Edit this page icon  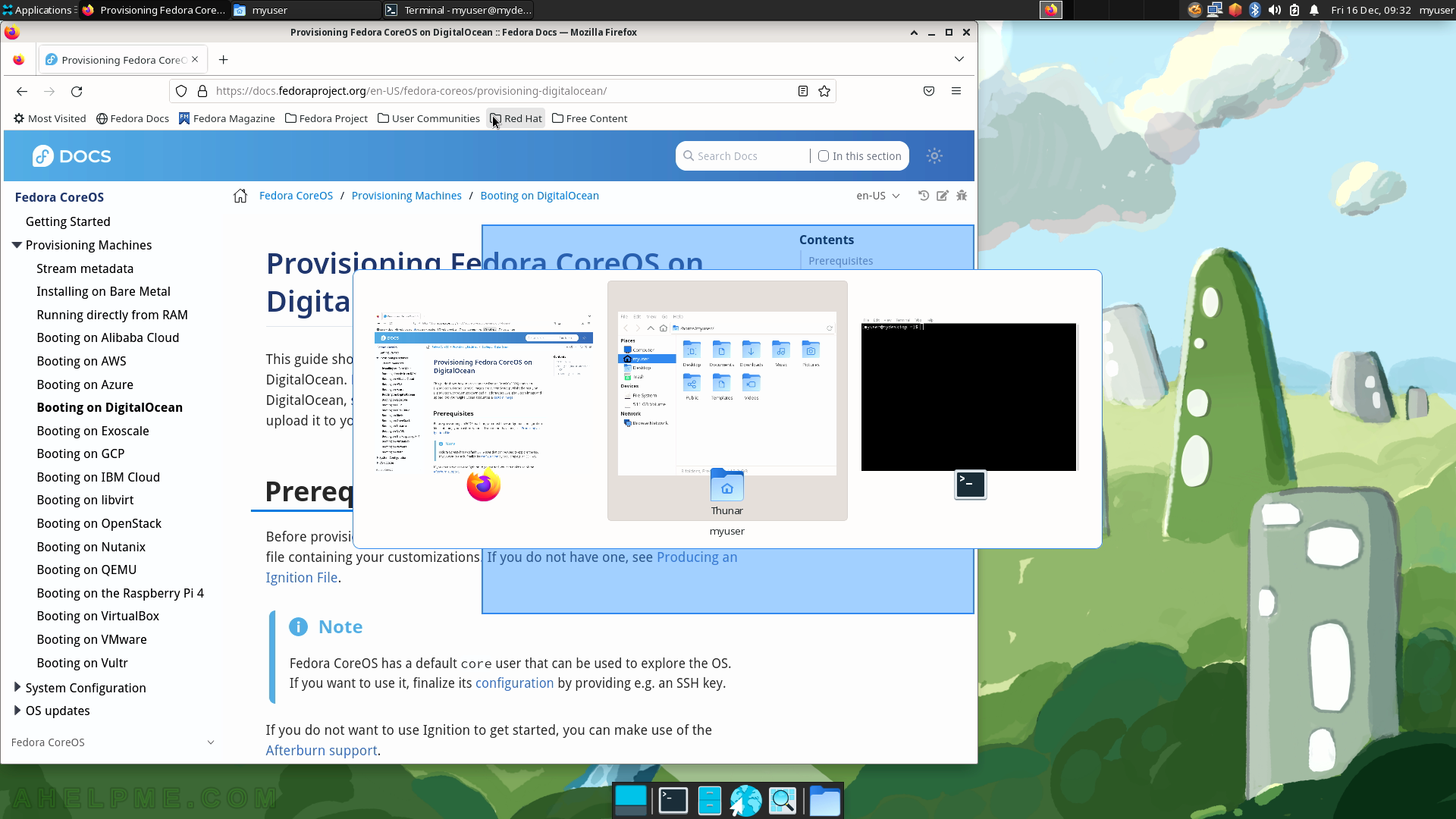[943, 196]
